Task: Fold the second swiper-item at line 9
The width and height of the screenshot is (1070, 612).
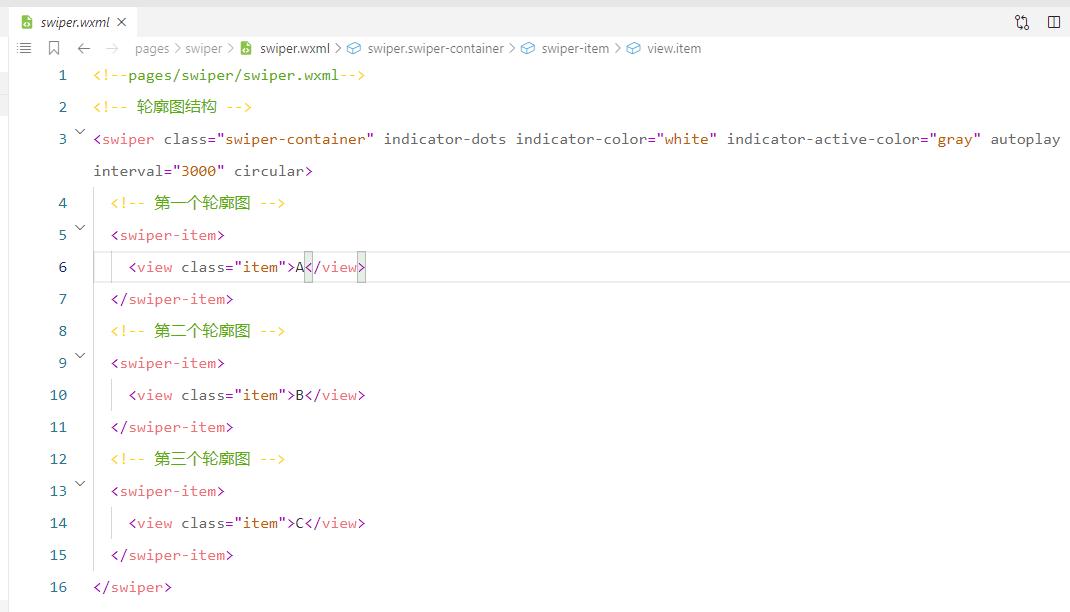Action: click(x=81, y=356)
